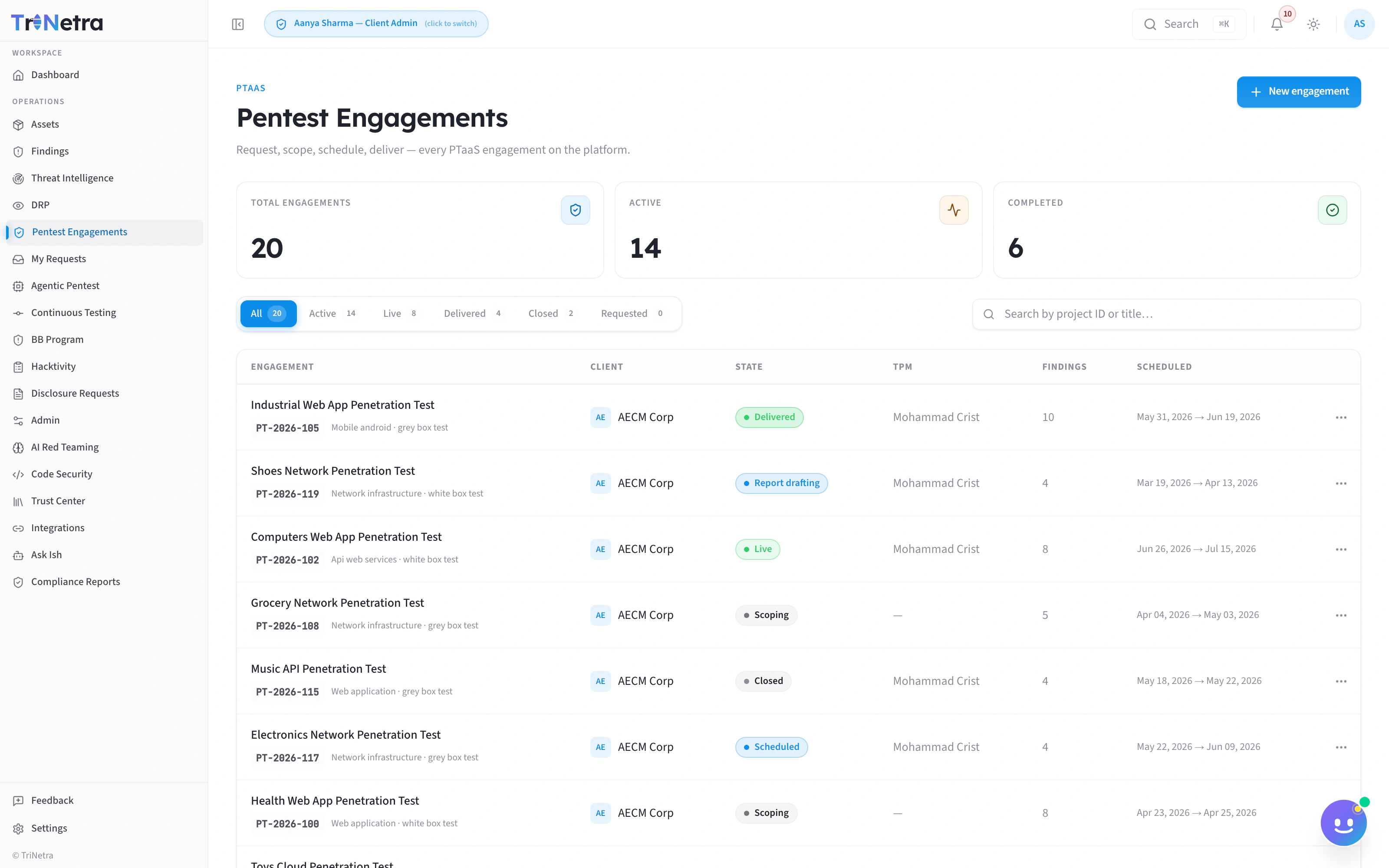1389x868 pixels.
Task: Click the Scheduled column header
Action: (1164, 367)
